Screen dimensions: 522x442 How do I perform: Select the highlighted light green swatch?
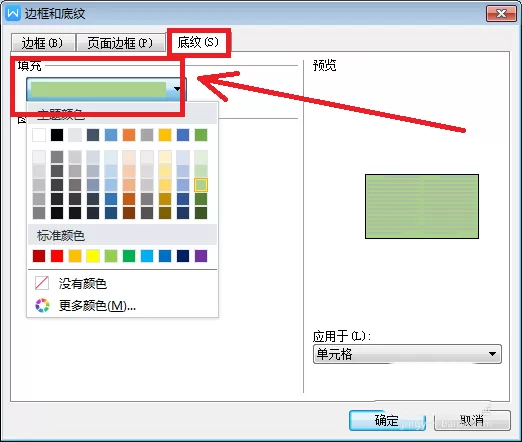pos(201,185)
